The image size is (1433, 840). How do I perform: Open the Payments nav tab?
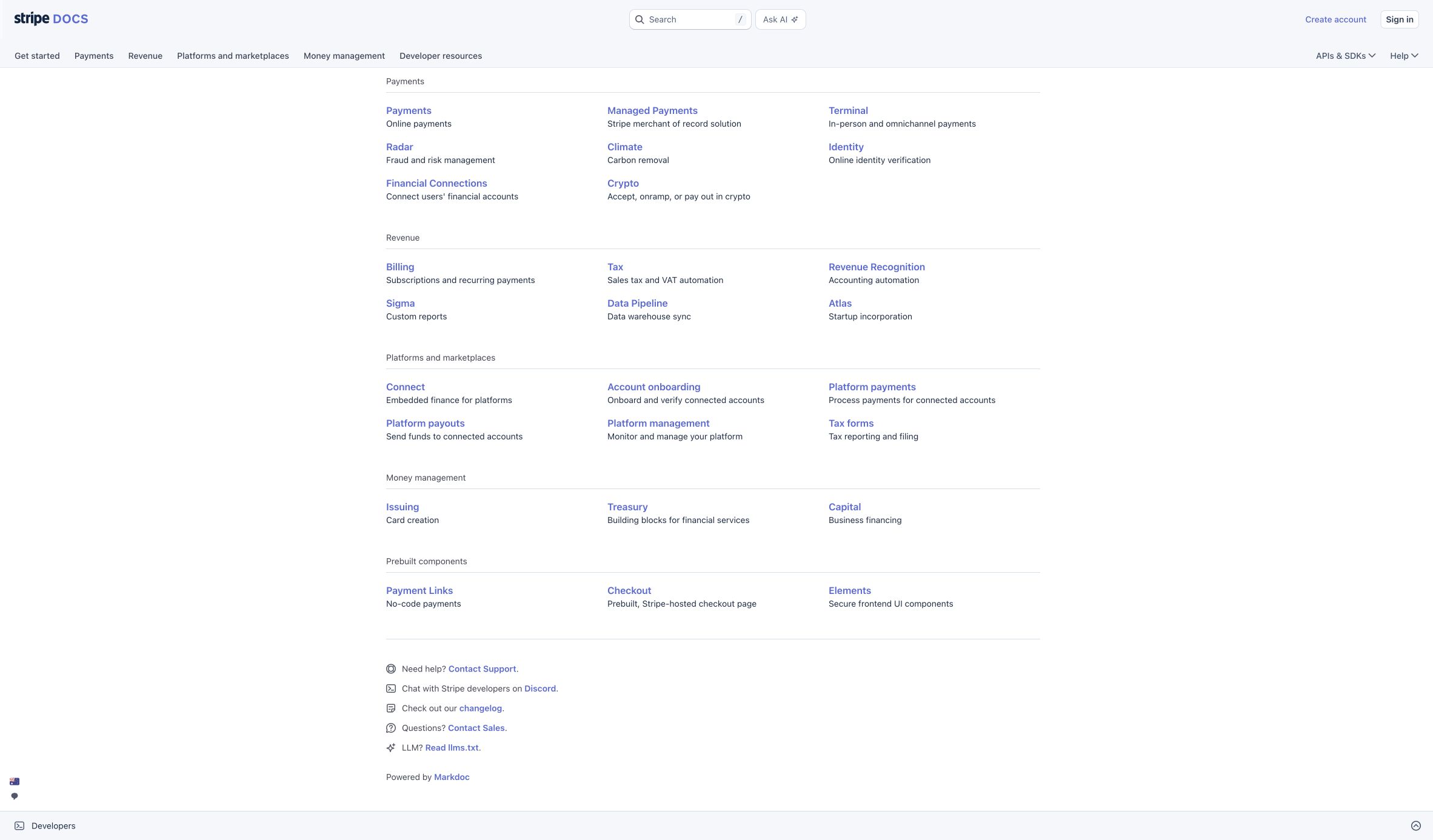(x=94, y=56)
